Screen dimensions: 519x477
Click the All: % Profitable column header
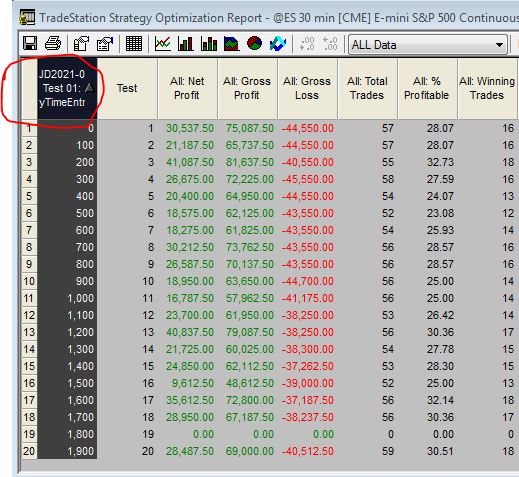pyautogui.click(x=427, y=88)
